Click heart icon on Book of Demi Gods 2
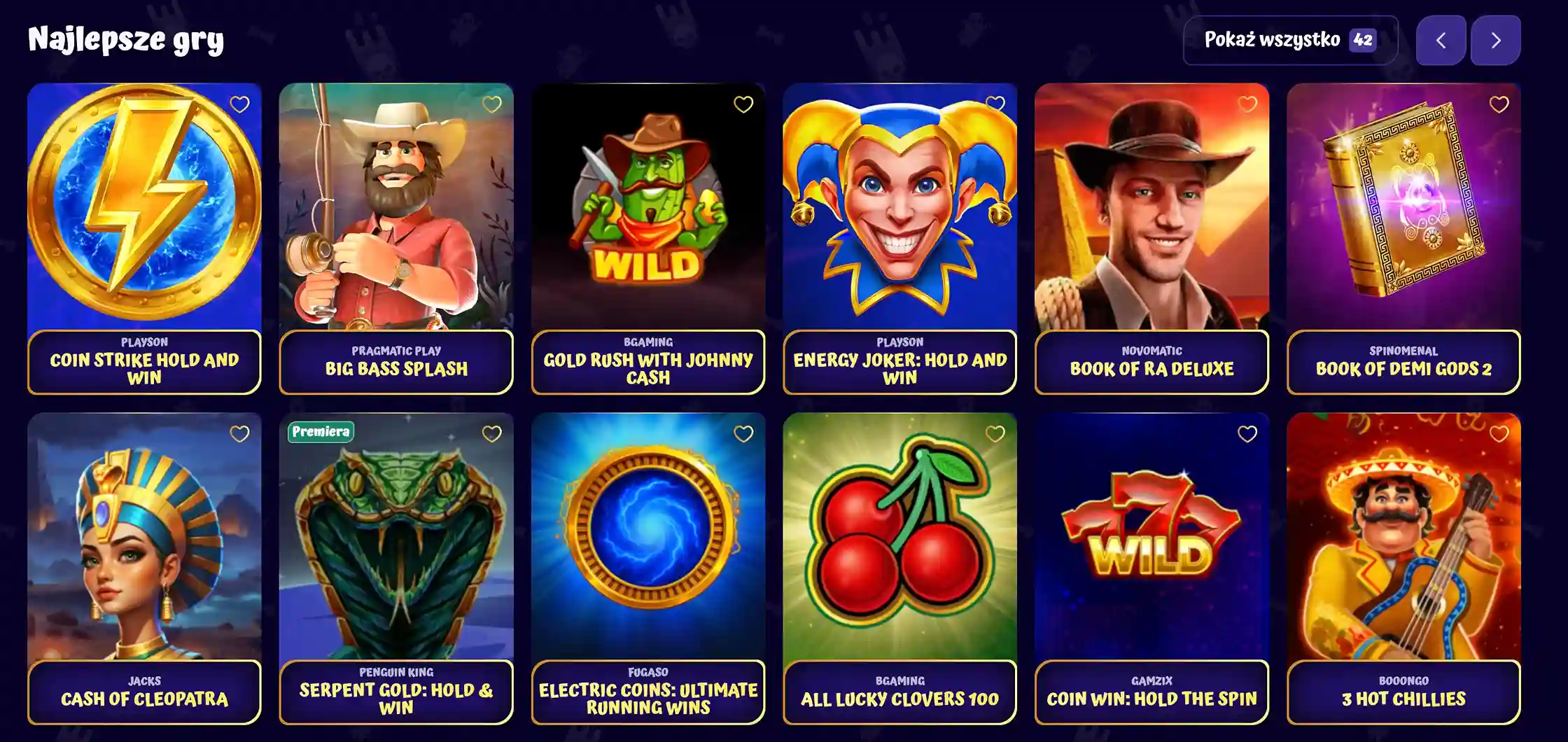The width and height of the screenshot is (1568, 742). click(x=1499, y=104)
